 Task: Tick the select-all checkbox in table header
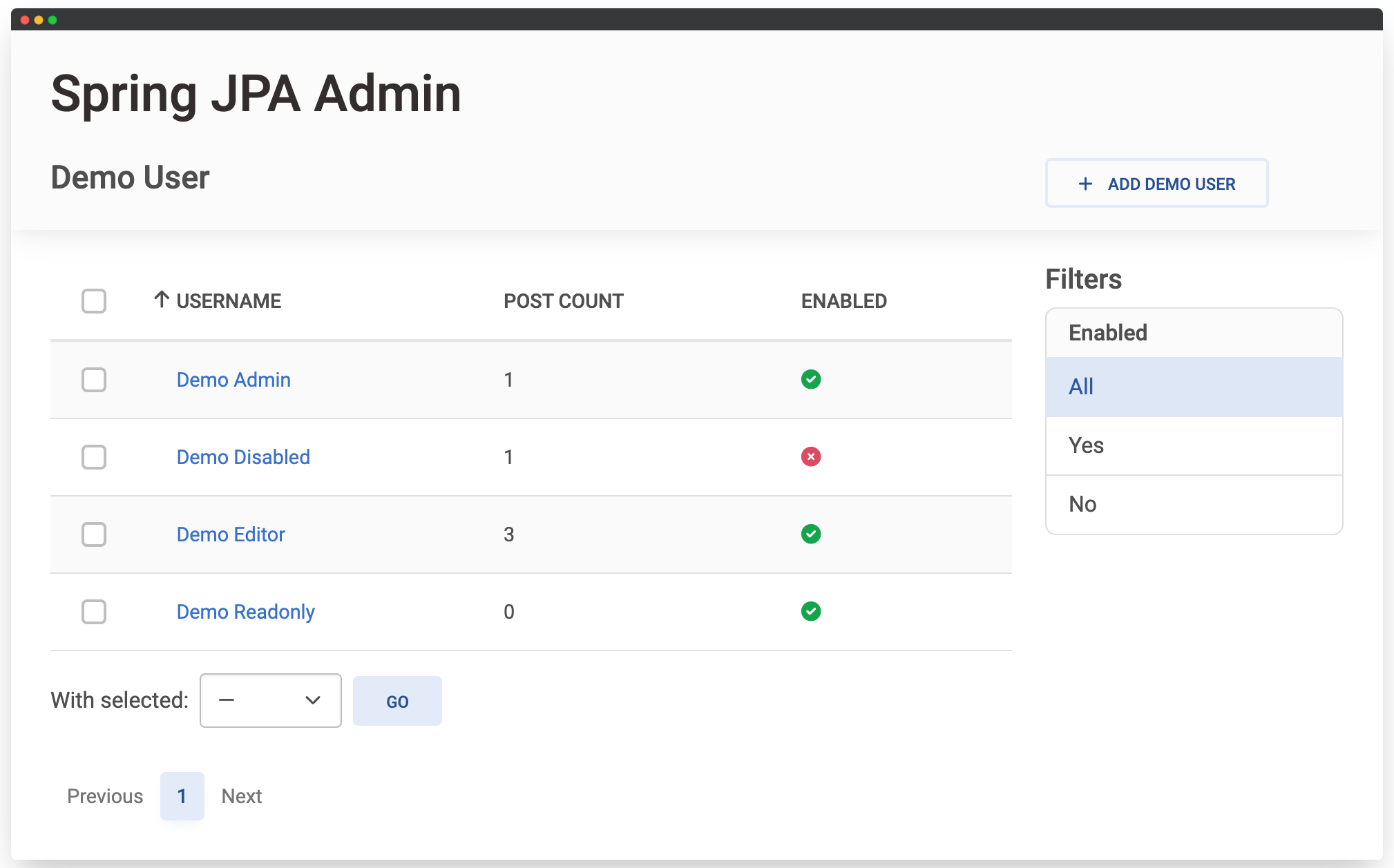tap(94, 301)
